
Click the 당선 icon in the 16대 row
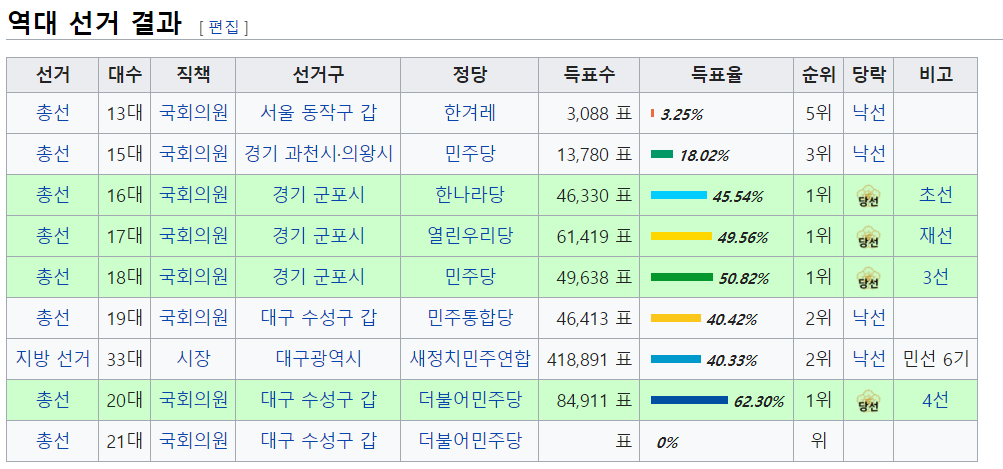(x=868, y=197)
